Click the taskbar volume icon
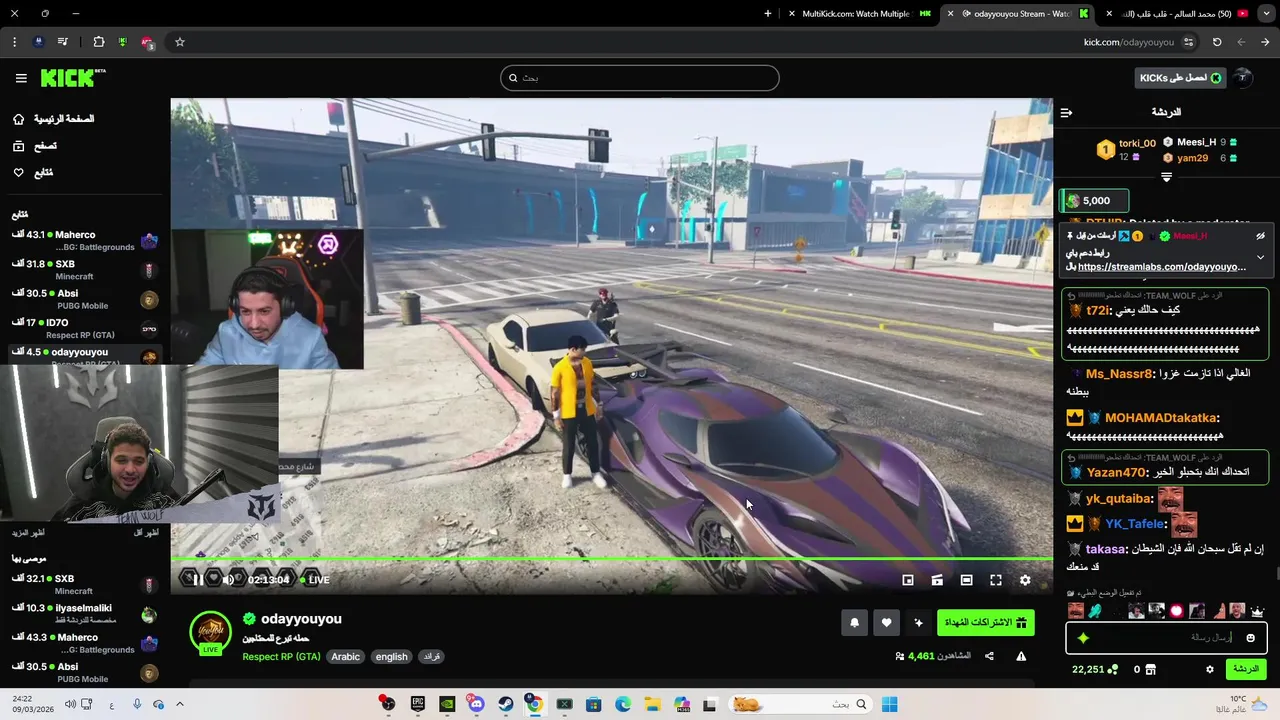 coord(70,704)
